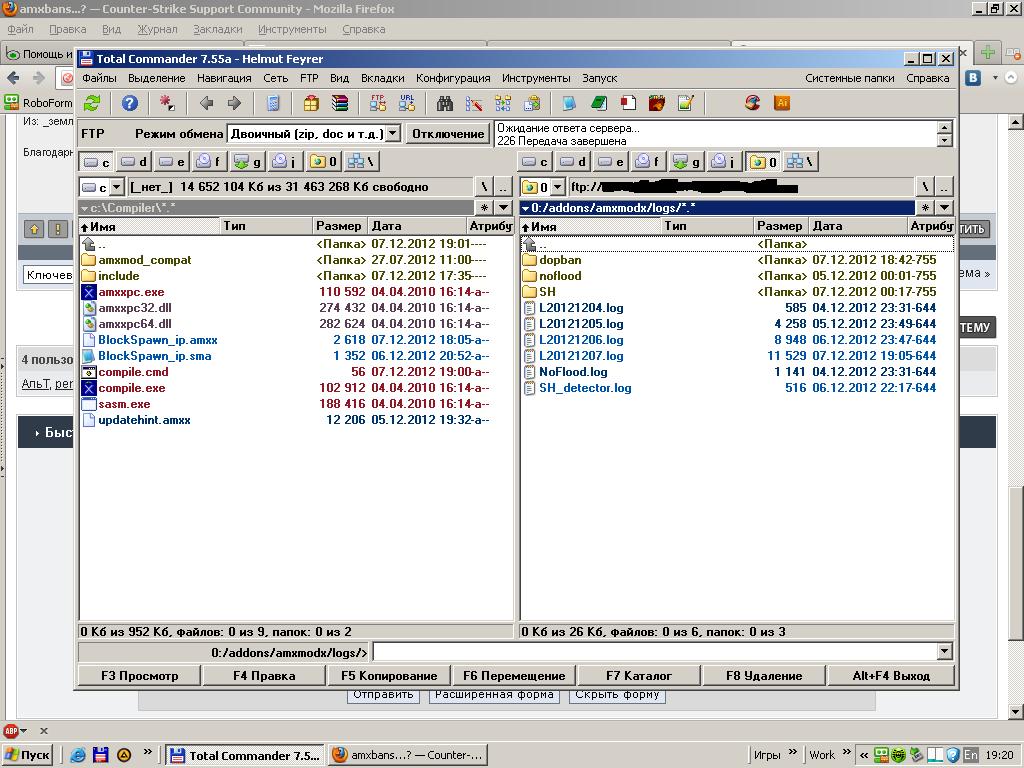Open Сеть menu

pyautogui.click(x=276, y=78)
